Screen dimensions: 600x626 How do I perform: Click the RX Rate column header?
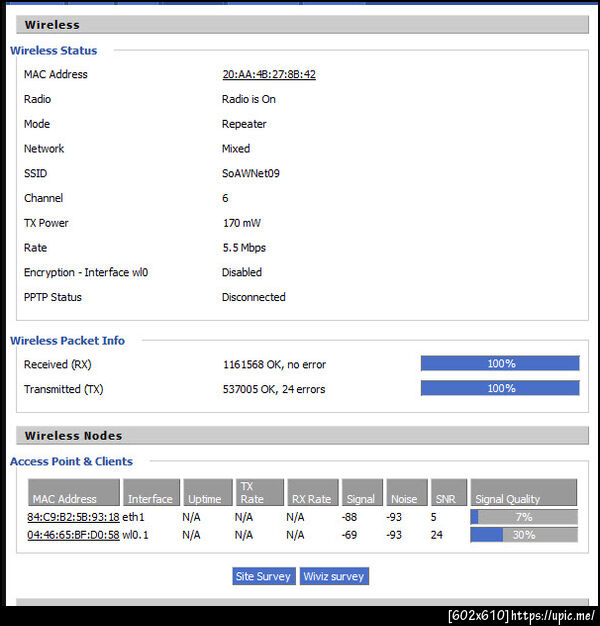point(313,493)
